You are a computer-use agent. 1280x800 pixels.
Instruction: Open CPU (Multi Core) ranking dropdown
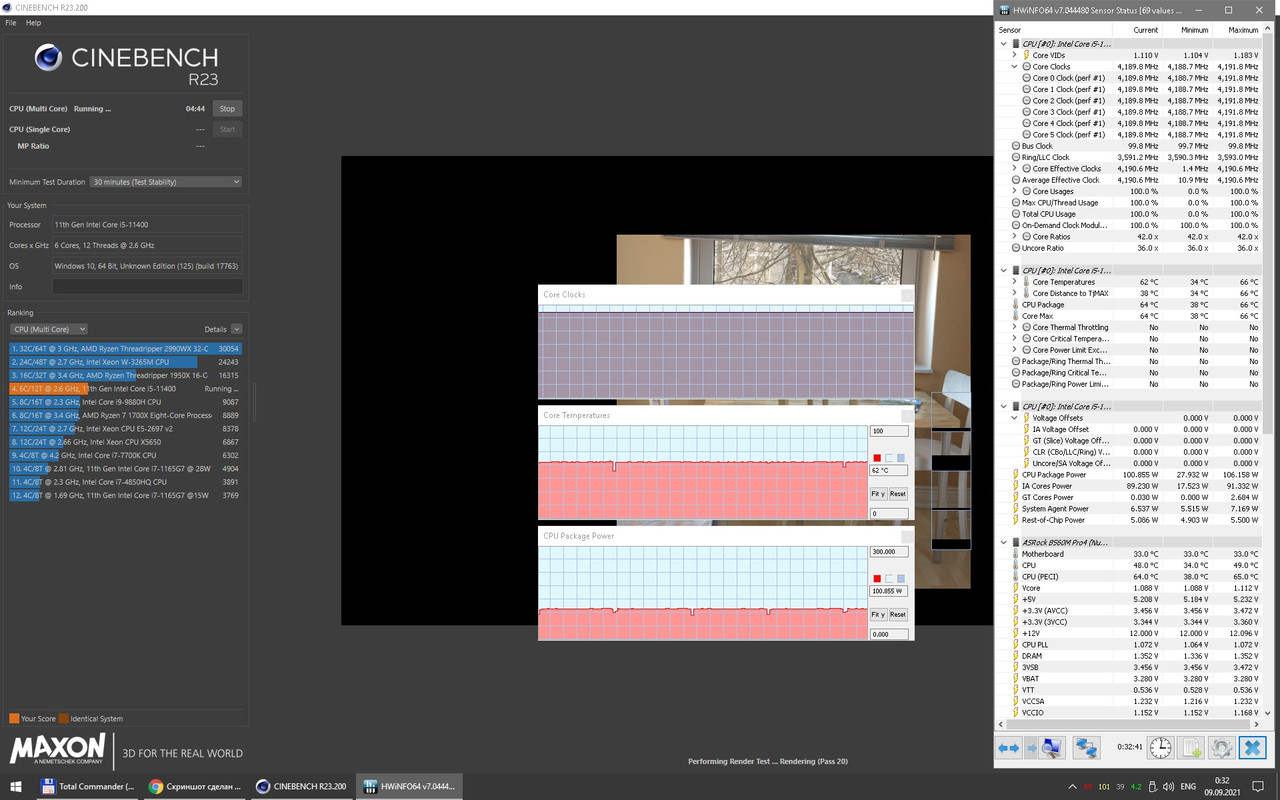49,329
